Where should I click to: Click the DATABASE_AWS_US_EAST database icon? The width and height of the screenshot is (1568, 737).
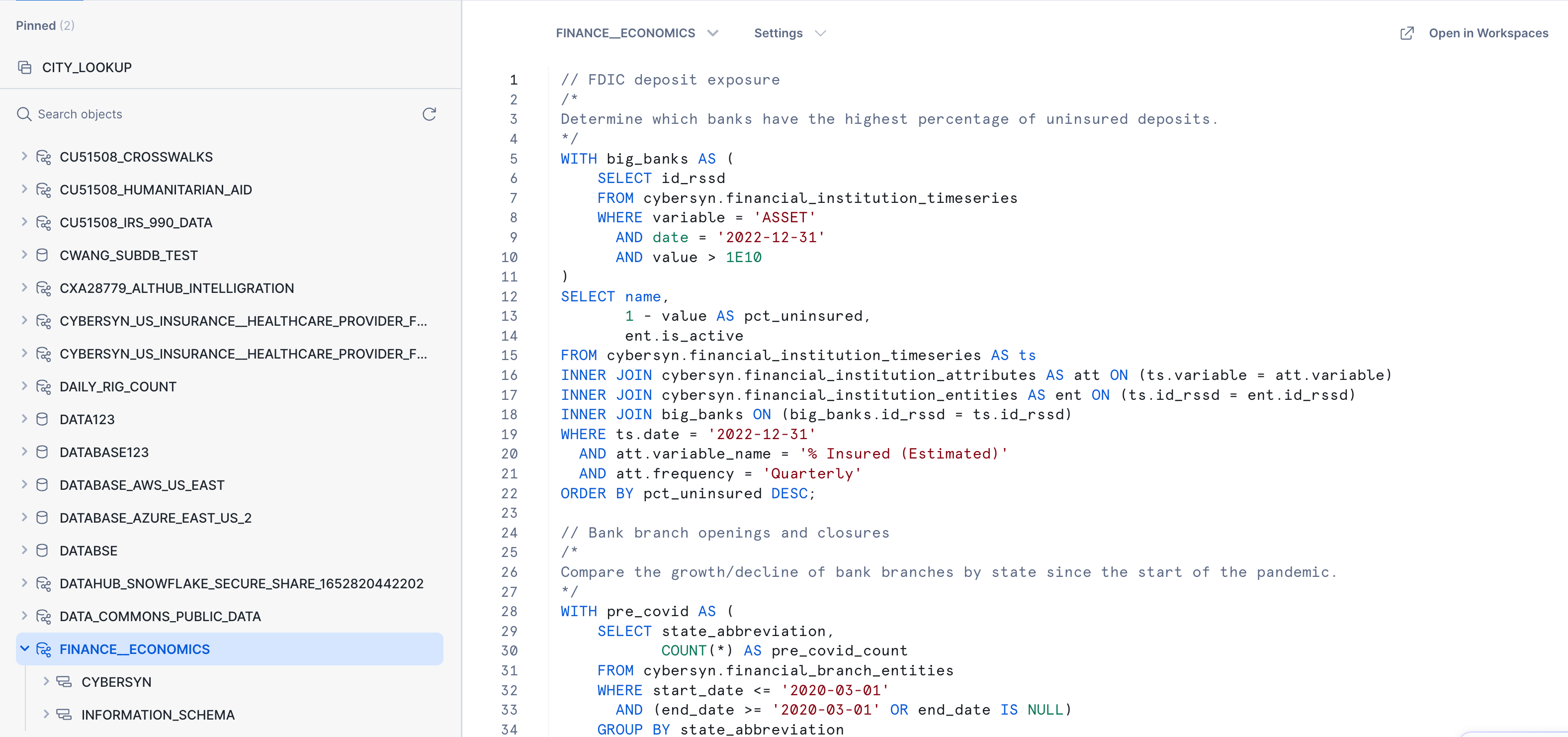[x=42, y=485]
